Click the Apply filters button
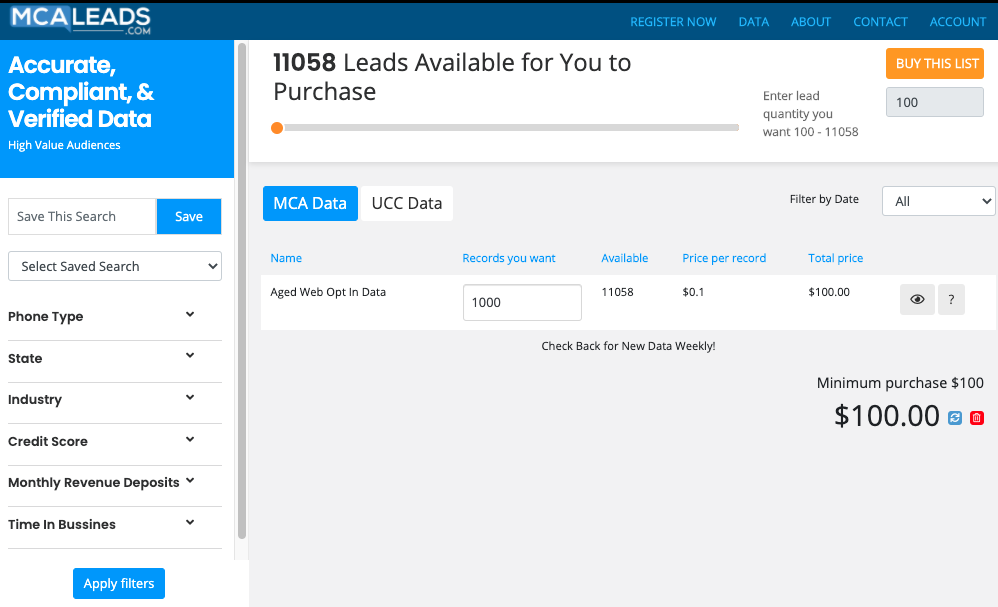The height and width of the screenshot is (607, 998). pos(119,583)
